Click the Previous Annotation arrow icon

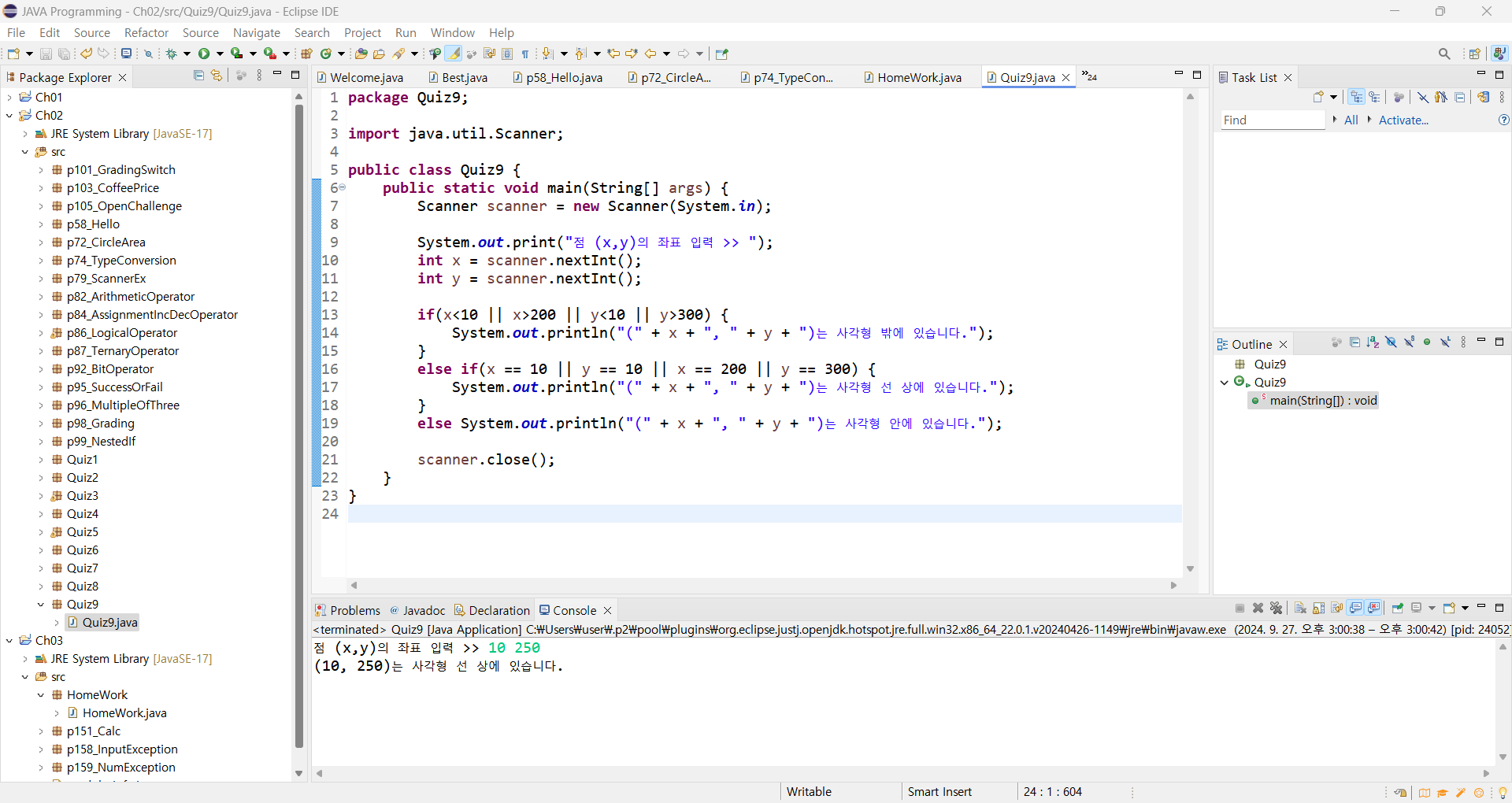(581, 54)
